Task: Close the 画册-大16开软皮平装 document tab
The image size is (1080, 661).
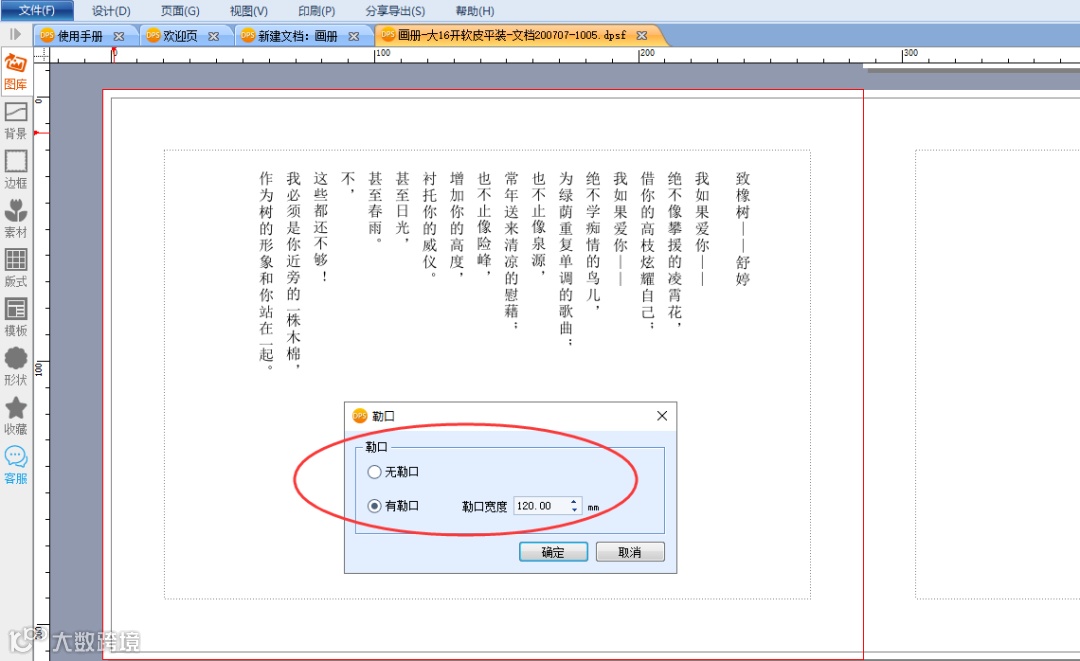Action: pos(641,35)
